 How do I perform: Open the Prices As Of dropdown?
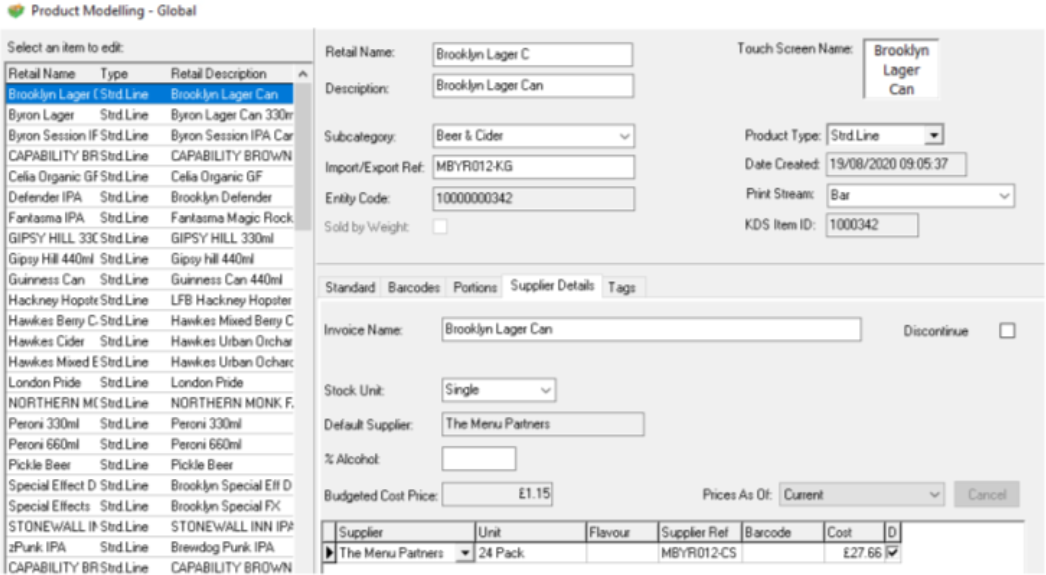pyautogui.click(x=934, y=494)
